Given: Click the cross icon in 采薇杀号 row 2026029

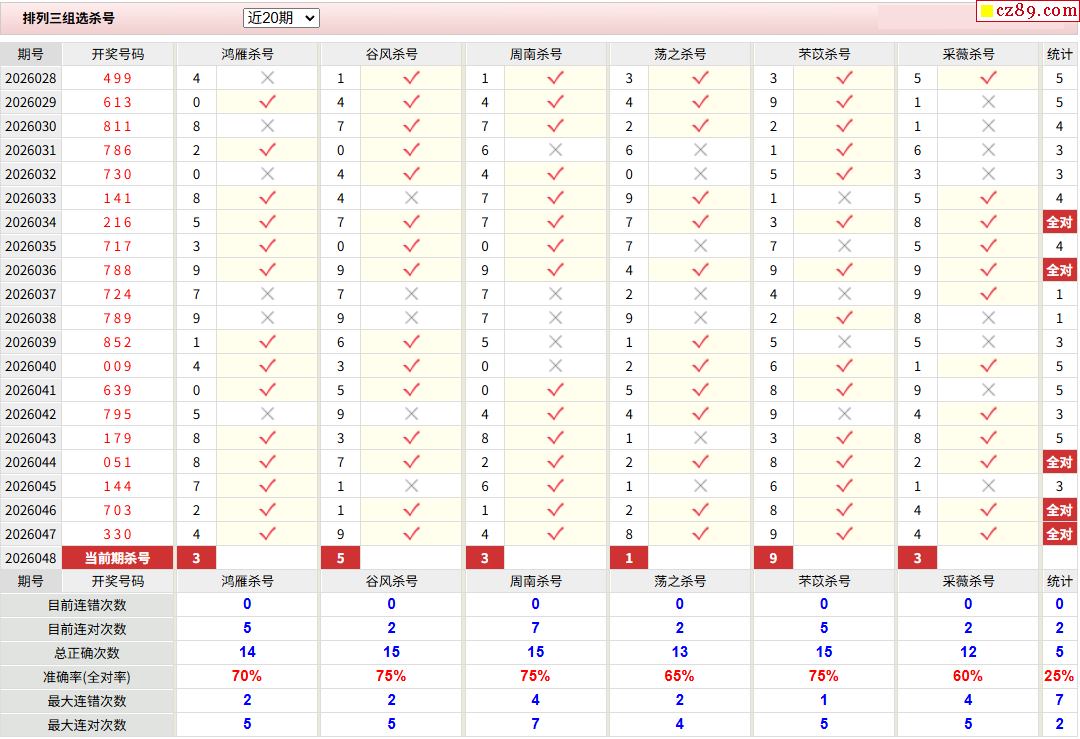Looking at the screenshot, I should 988,102.
